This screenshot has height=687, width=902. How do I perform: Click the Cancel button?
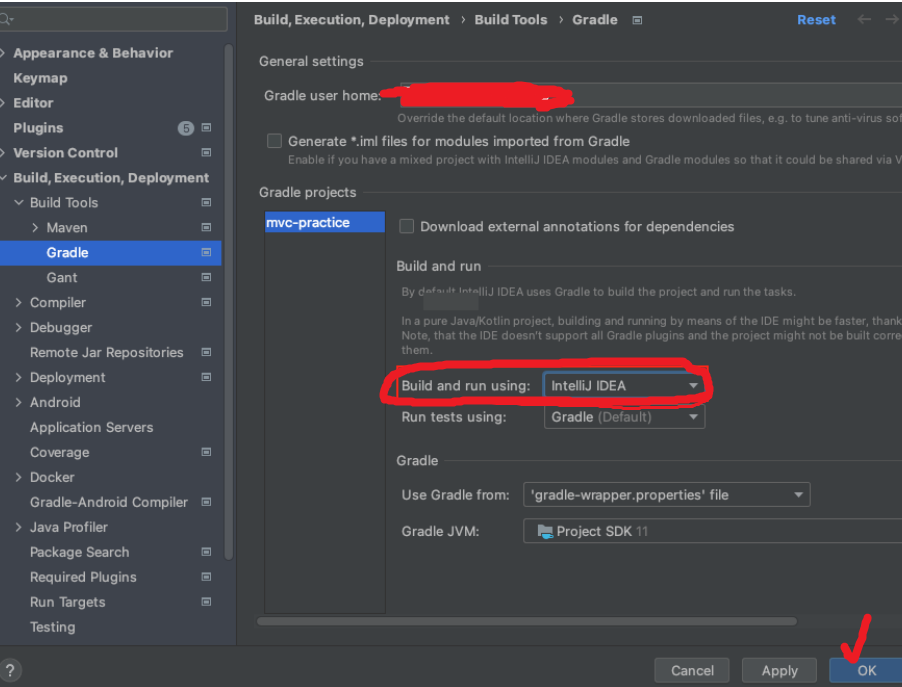point(692,670)
